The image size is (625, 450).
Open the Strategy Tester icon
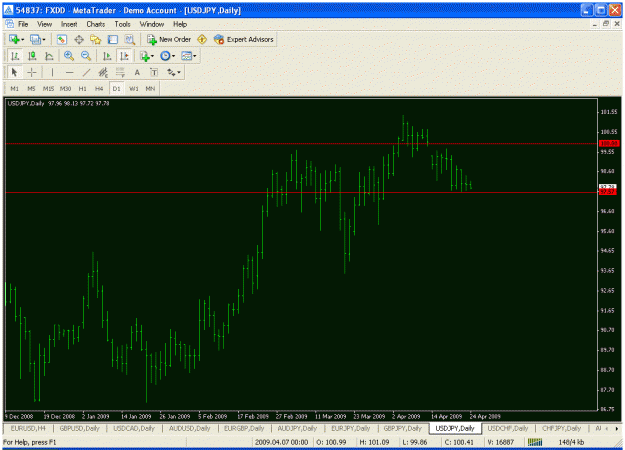click(x=130, y=39)
